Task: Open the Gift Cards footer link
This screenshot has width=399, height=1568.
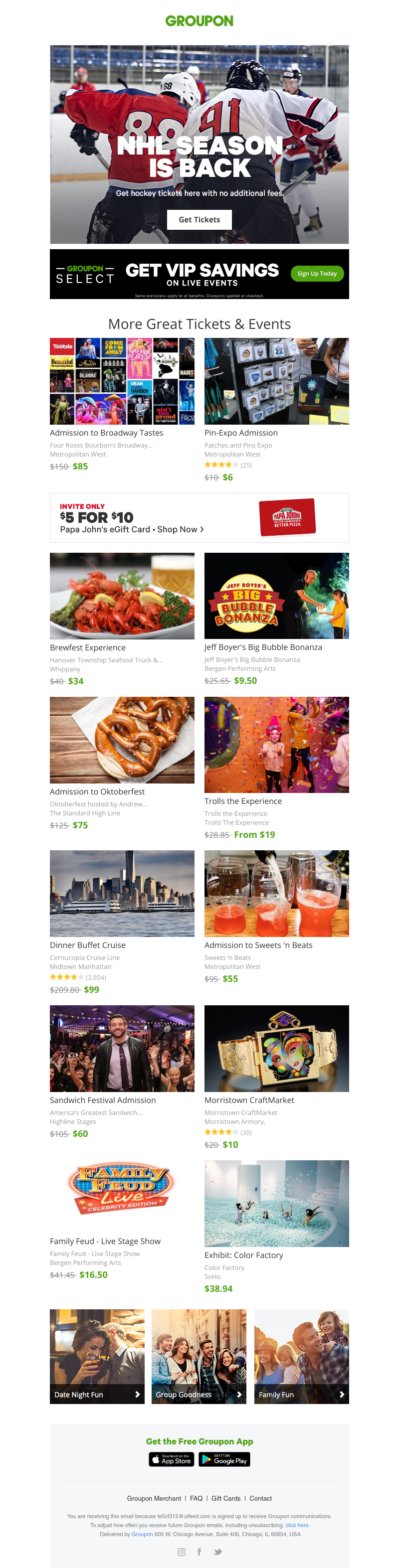Action: (x=226, y=1498)
